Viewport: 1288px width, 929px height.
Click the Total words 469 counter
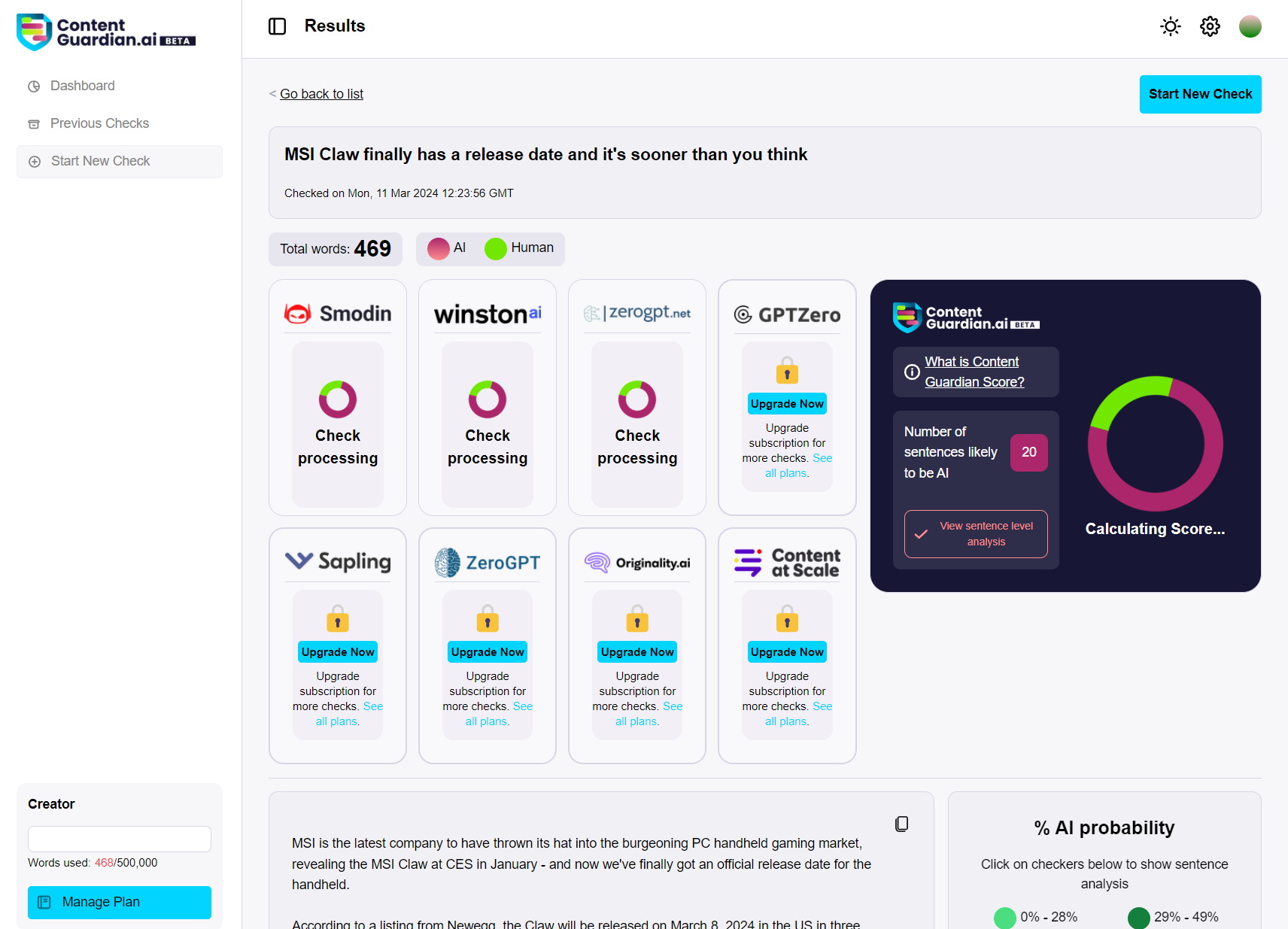[336, 249]
